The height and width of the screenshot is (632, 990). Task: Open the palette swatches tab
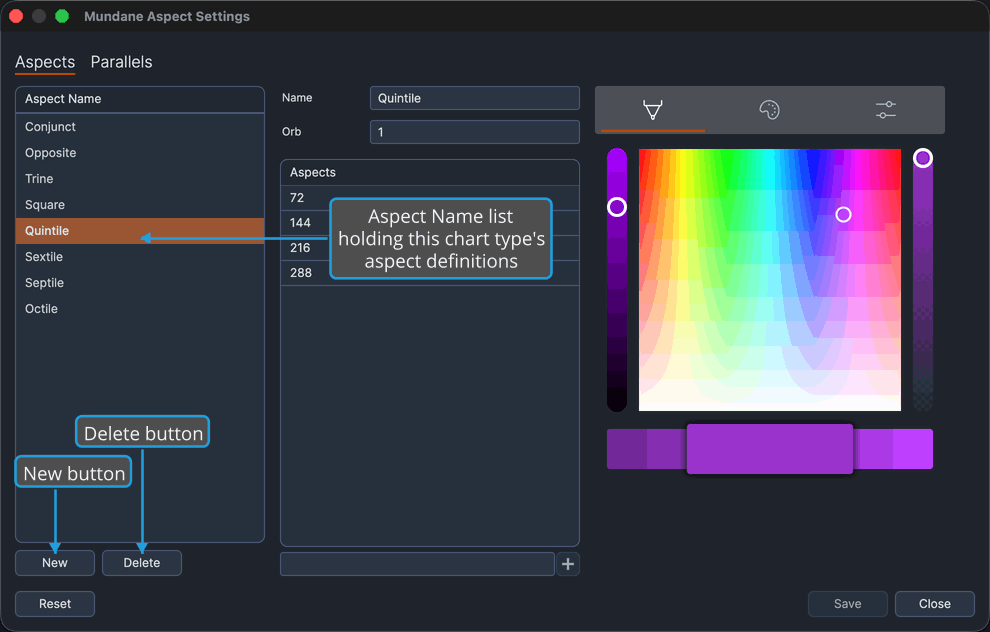tap(769, 110)
